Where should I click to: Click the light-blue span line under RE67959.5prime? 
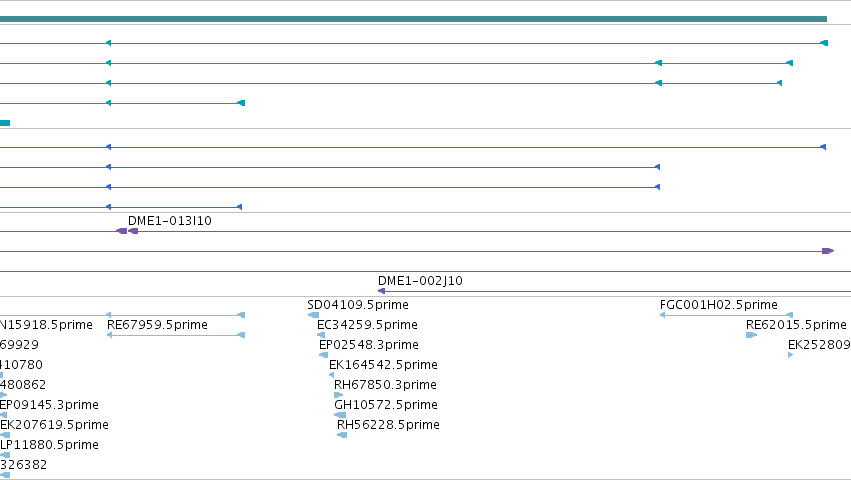[176, 335]
